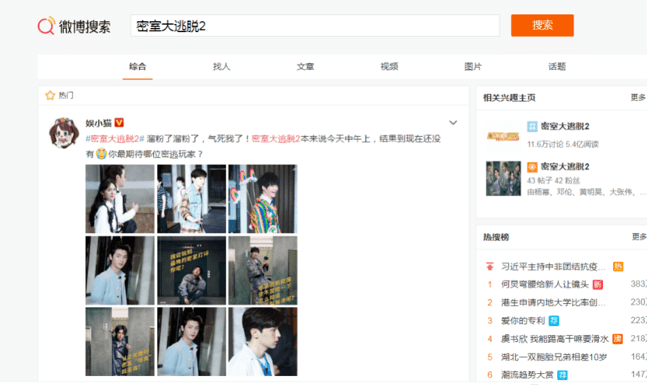
Task: Click the red 密室大逃脱2 keyword in post text
Action: [x=276, y=139]
